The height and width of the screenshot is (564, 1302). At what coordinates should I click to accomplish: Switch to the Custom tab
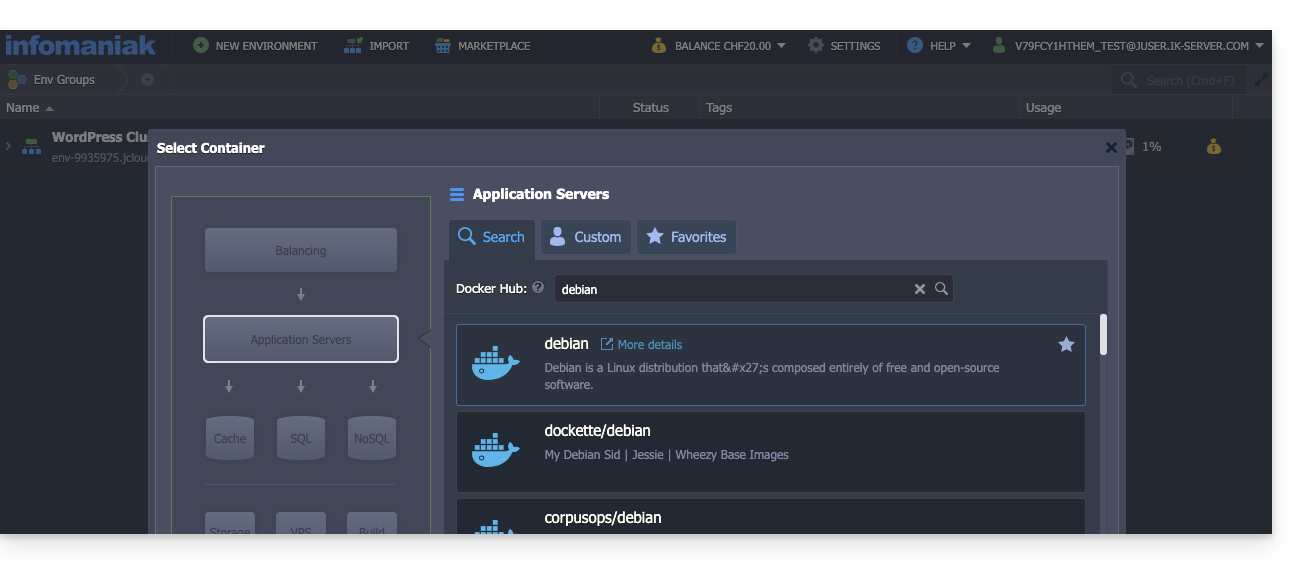[x=586, y=237]
